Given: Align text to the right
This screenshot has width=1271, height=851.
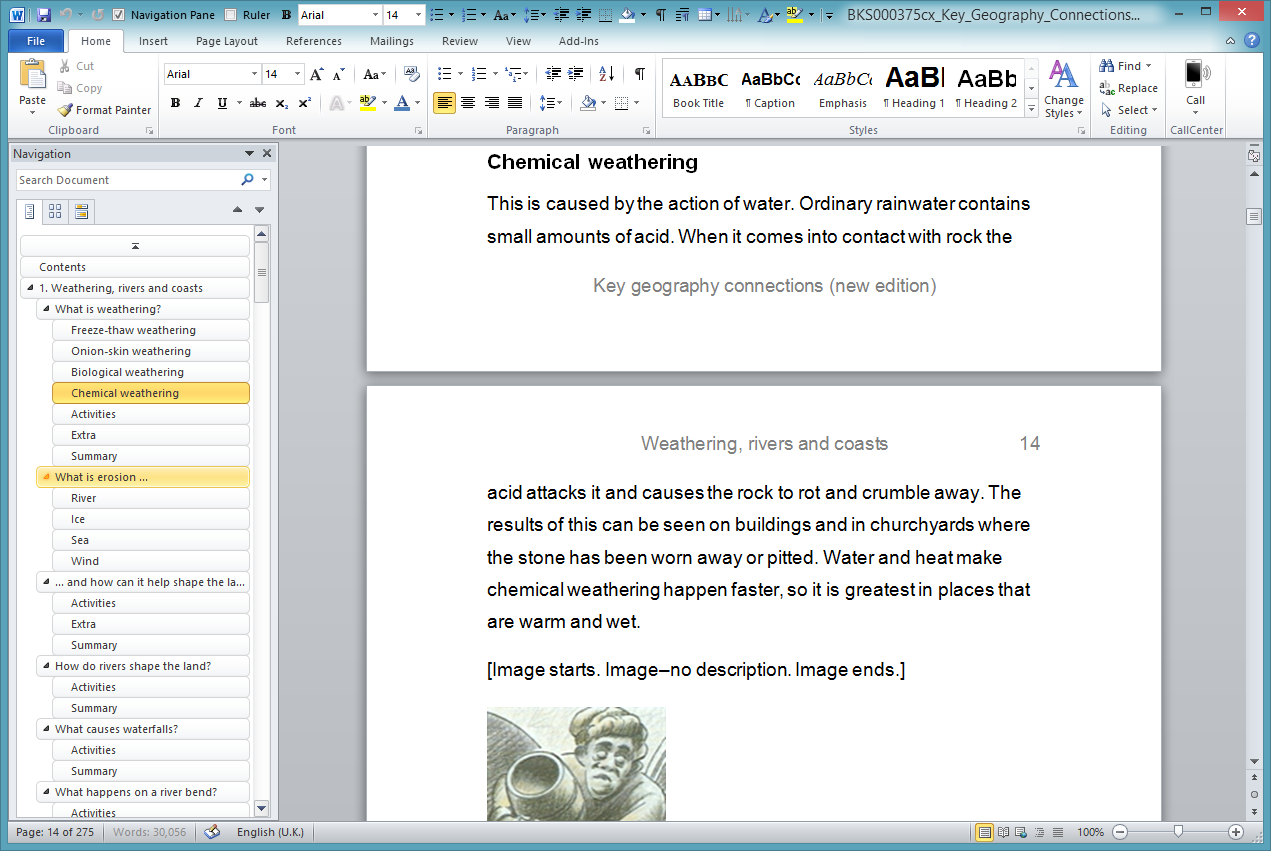Looking at the screenshot, I should [x=491, y=103].
